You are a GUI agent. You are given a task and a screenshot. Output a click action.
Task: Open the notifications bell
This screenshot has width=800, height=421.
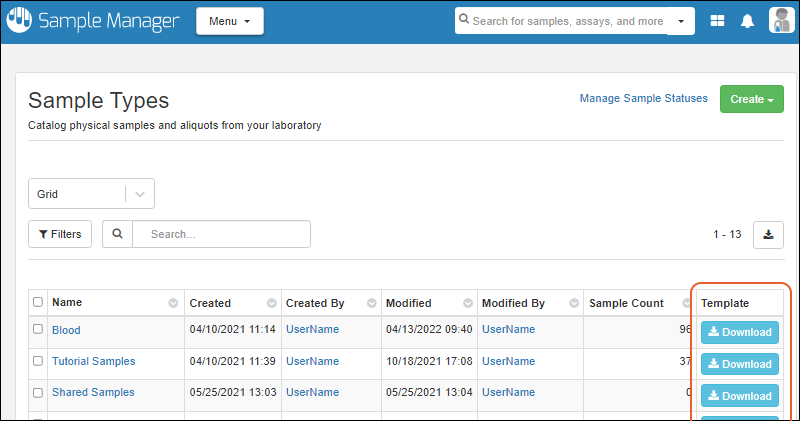(x=747, y=21)
